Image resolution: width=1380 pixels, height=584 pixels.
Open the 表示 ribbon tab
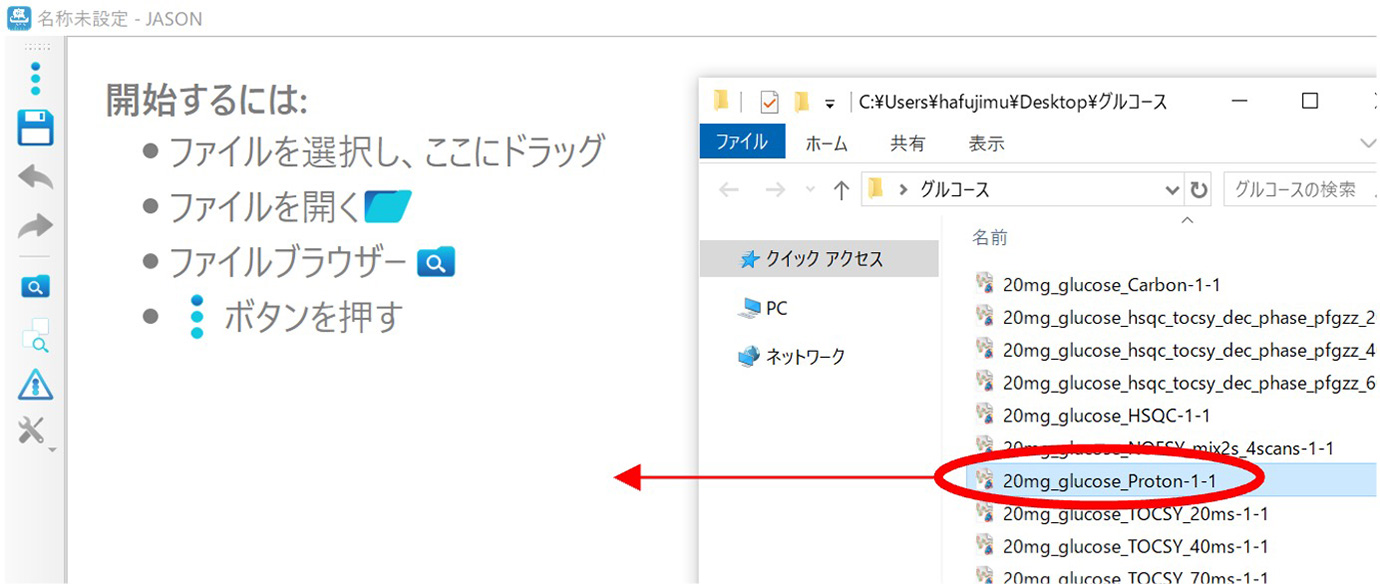[x=985, y=144]
